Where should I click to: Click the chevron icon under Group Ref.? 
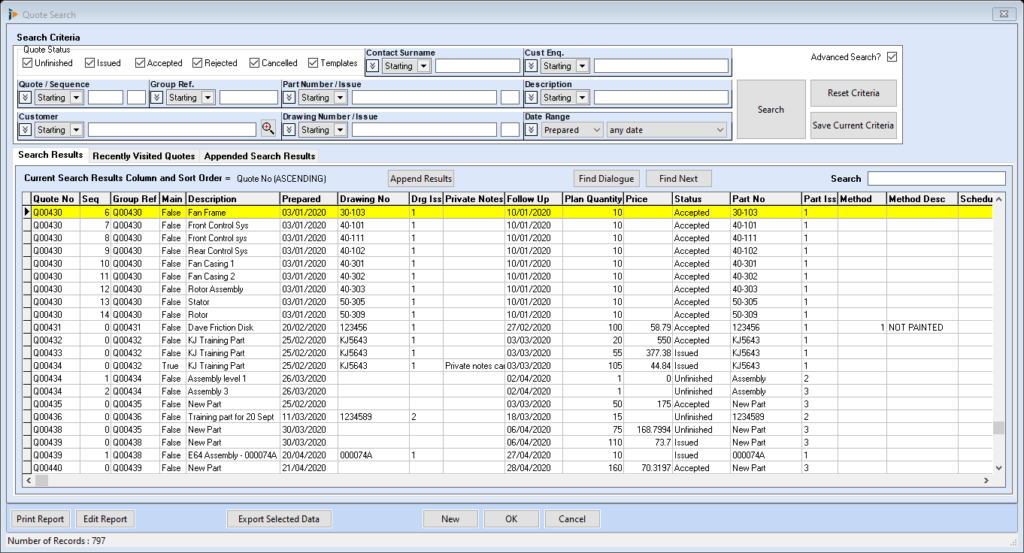[157, 98]
